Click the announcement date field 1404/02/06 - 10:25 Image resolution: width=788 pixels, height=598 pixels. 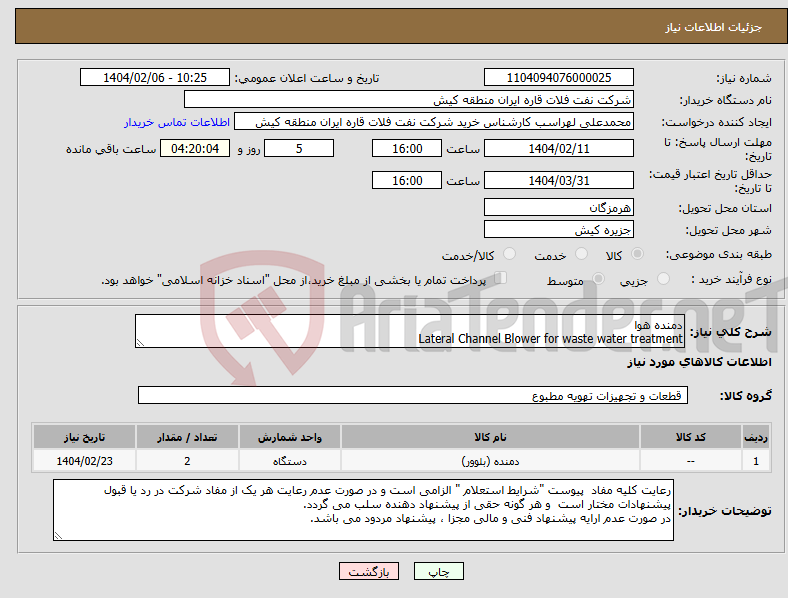tap(155, 77)
